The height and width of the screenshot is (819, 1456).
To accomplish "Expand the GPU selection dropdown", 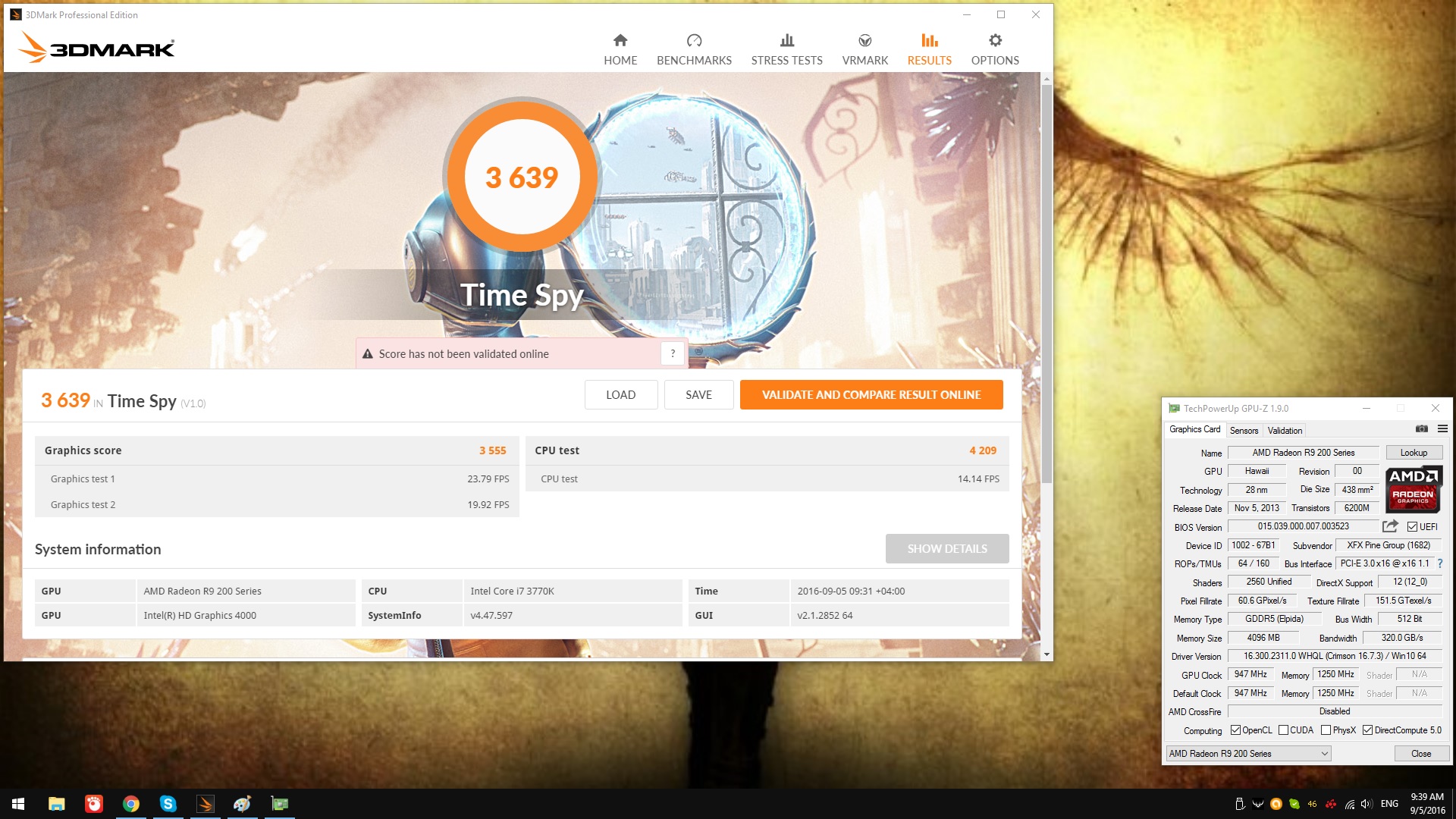I will (x=1324, y=754).
